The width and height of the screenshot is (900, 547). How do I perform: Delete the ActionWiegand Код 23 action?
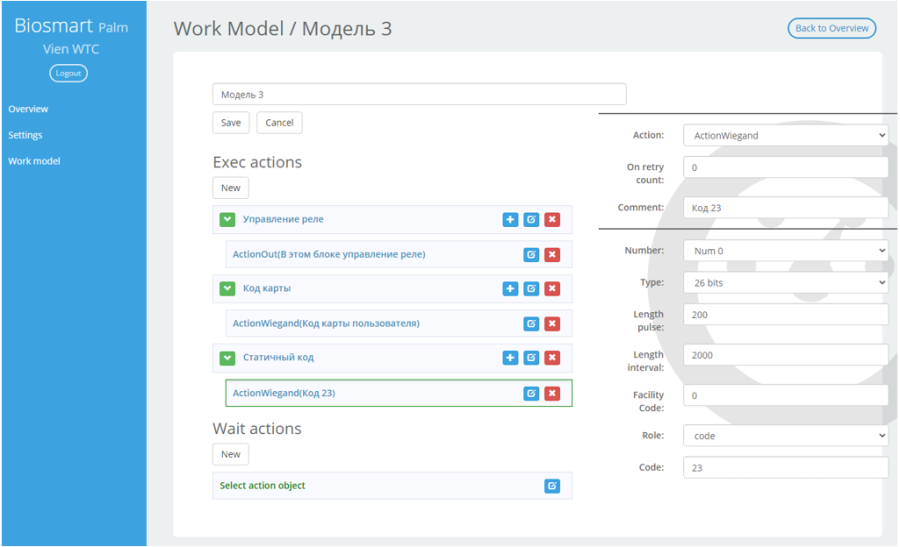tap(552, 394)
